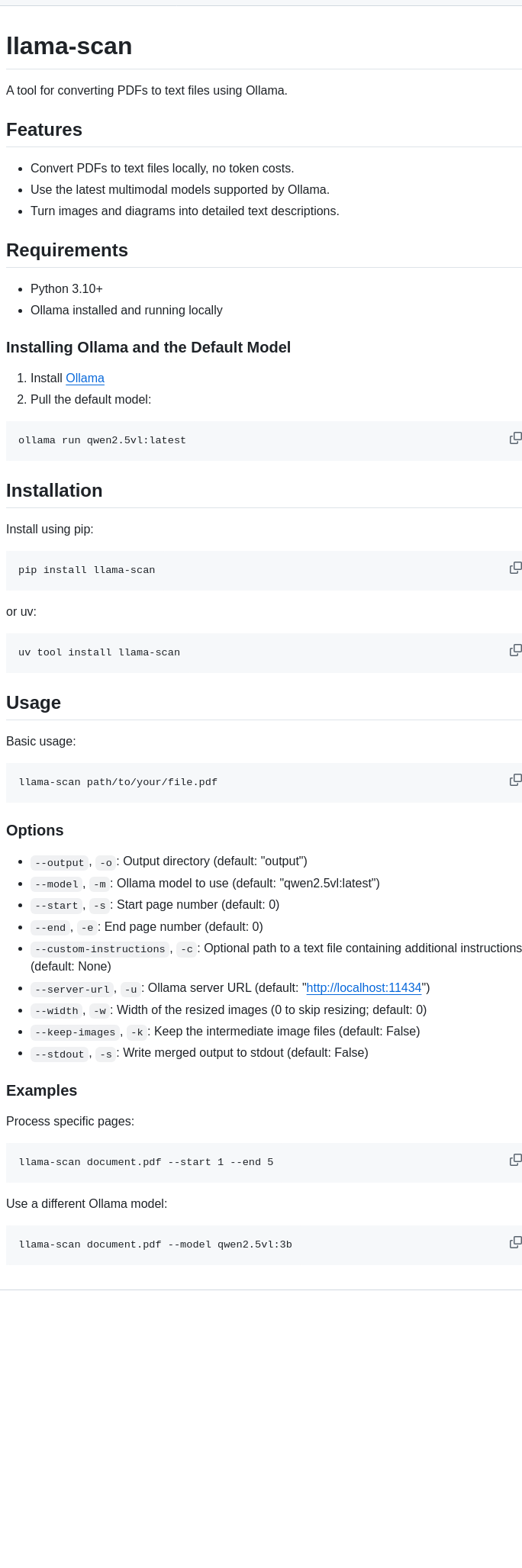Copy the qwen2.5vl:3b model example command
The width and height of the screenshot is (522, 1568).
pyautogui.click(x=515, y=1242)
